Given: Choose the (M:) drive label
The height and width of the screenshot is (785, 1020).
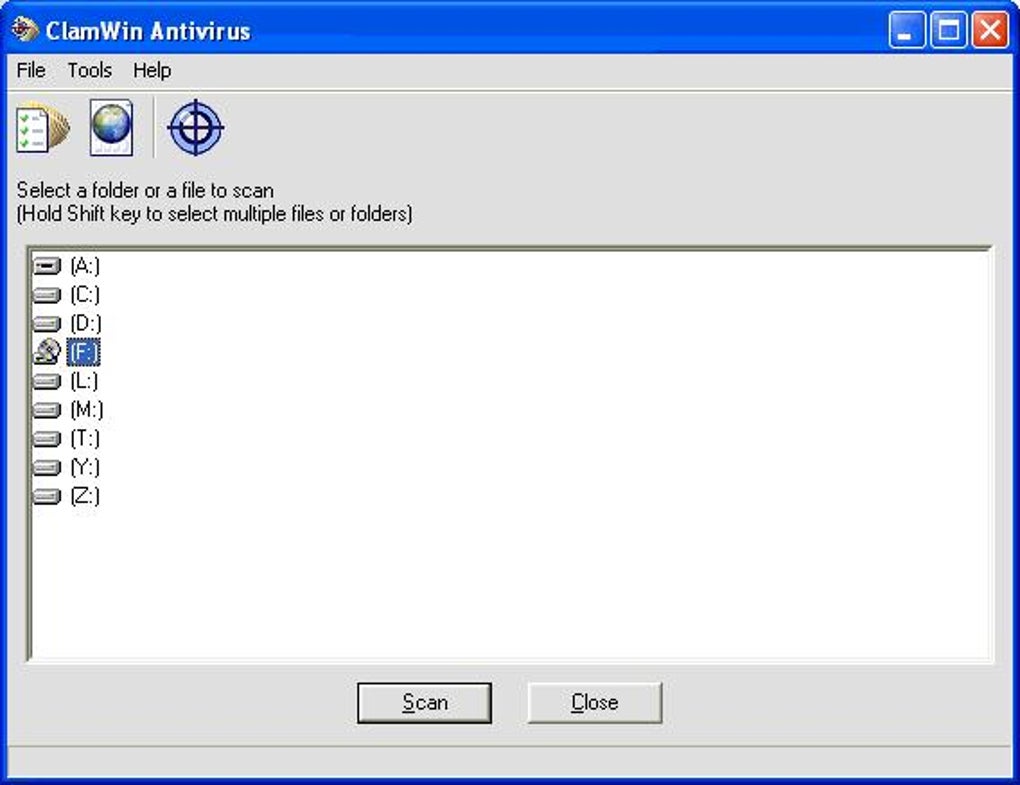Looking at the screenshot, I should tap(86, 410).
